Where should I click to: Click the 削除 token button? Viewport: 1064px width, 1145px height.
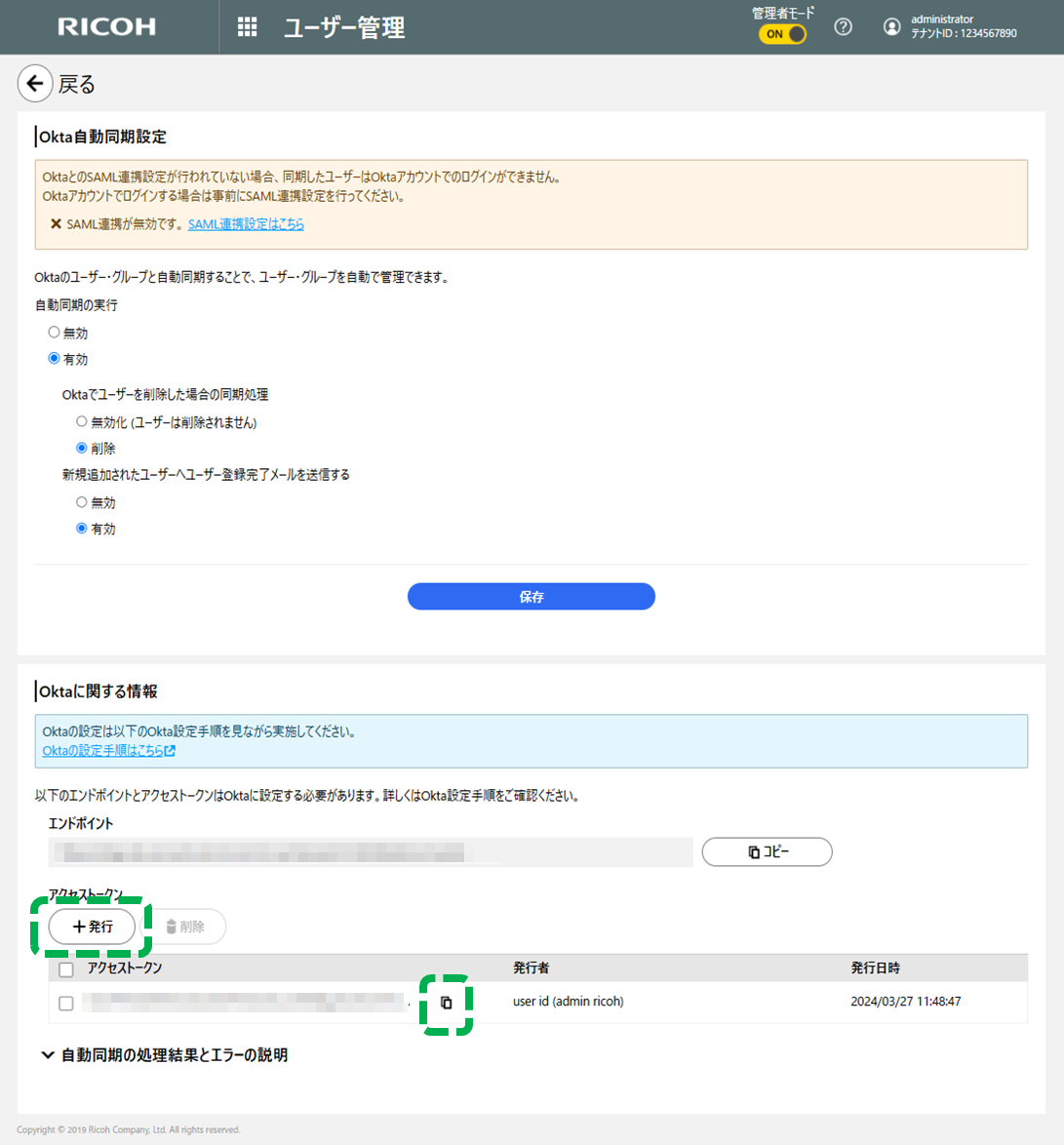(184, 927)
